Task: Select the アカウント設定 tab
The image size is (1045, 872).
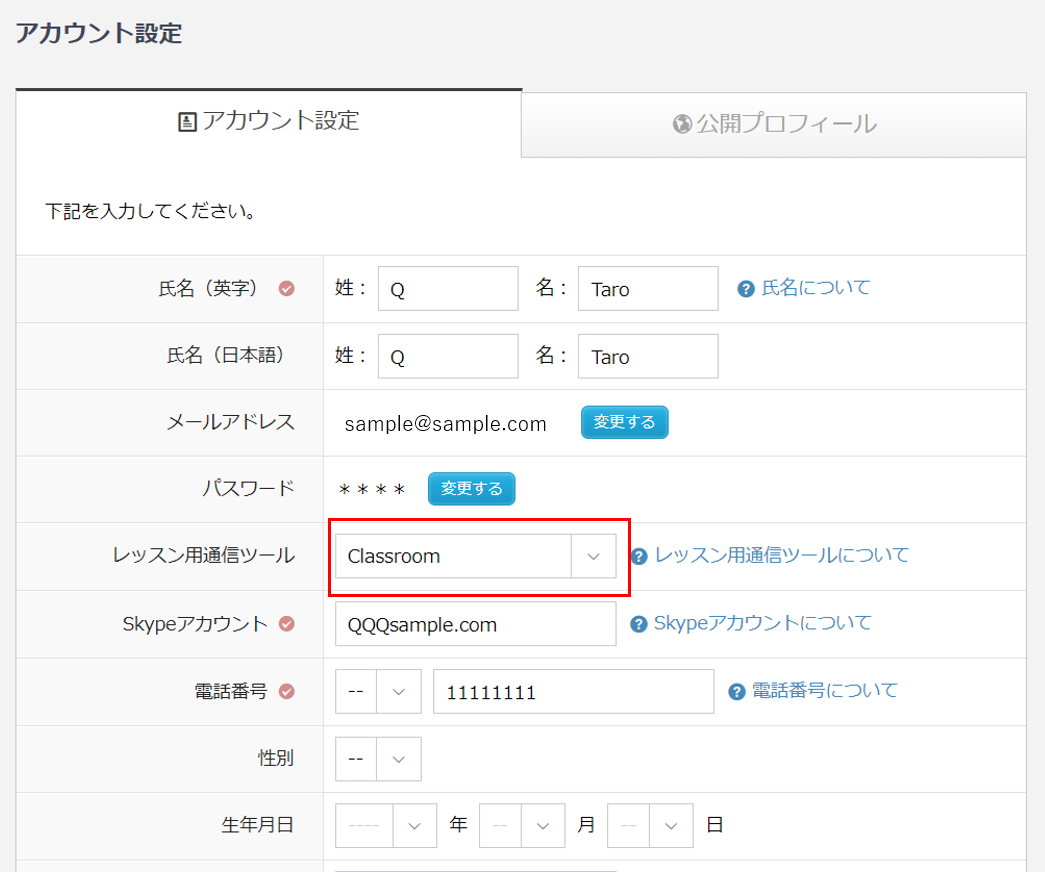Action: pyautogui.click(x=268, y=122)
